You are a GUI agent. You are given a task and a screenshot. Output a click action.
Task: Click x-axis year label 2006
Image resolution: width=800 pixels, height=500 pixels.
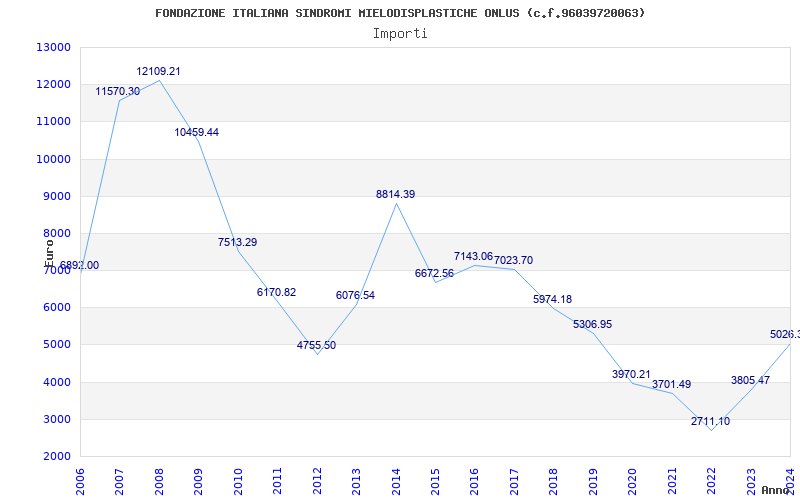(80, 482)
